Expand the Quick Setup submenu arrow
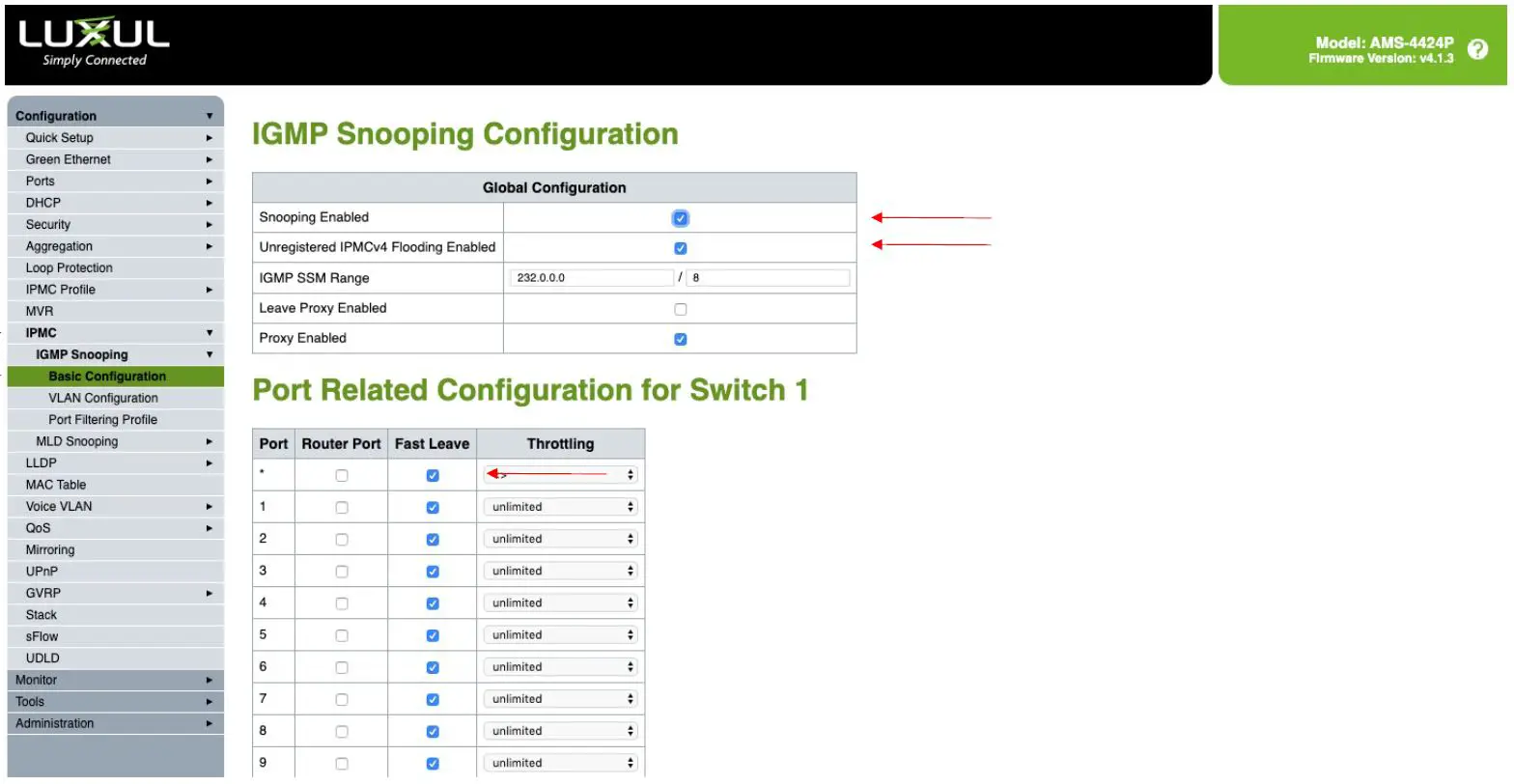This screenshot has height=784, width=1514. pos(210,138)
